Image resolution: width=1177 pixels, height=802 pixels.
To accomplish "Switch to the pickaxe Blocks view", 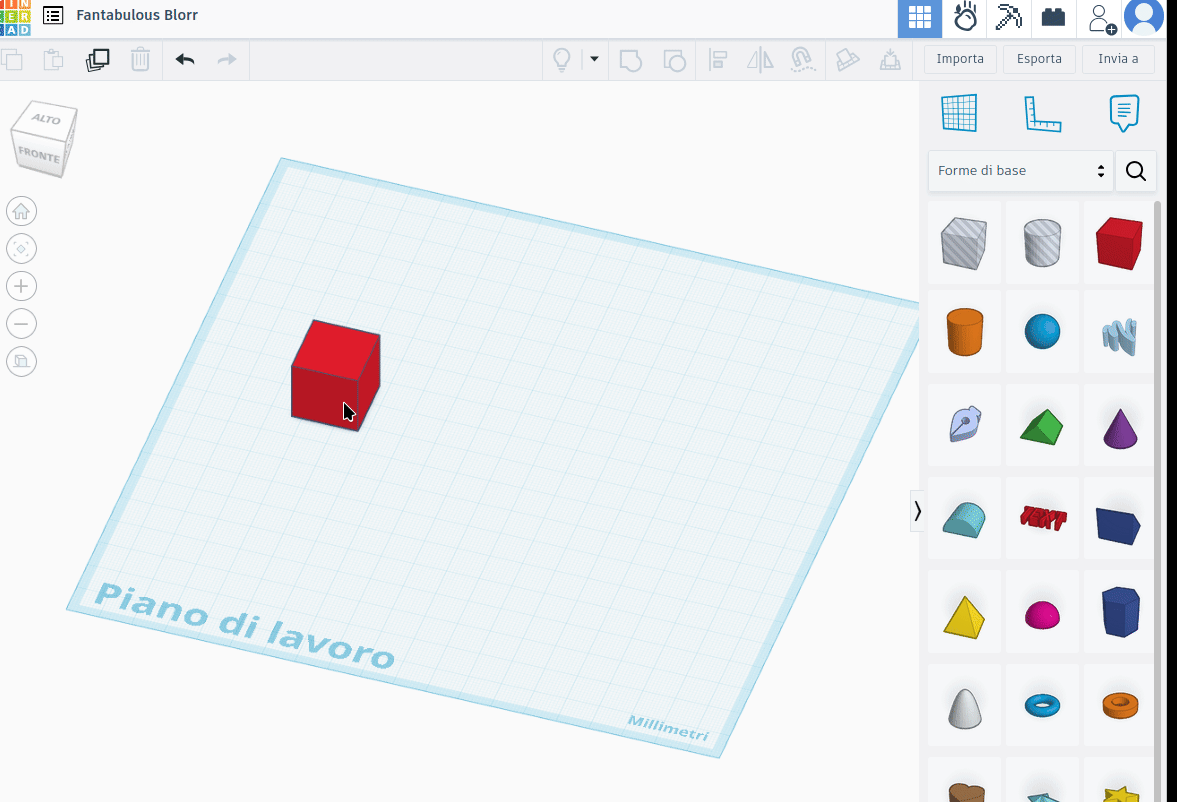I will tap(1009, 18).
